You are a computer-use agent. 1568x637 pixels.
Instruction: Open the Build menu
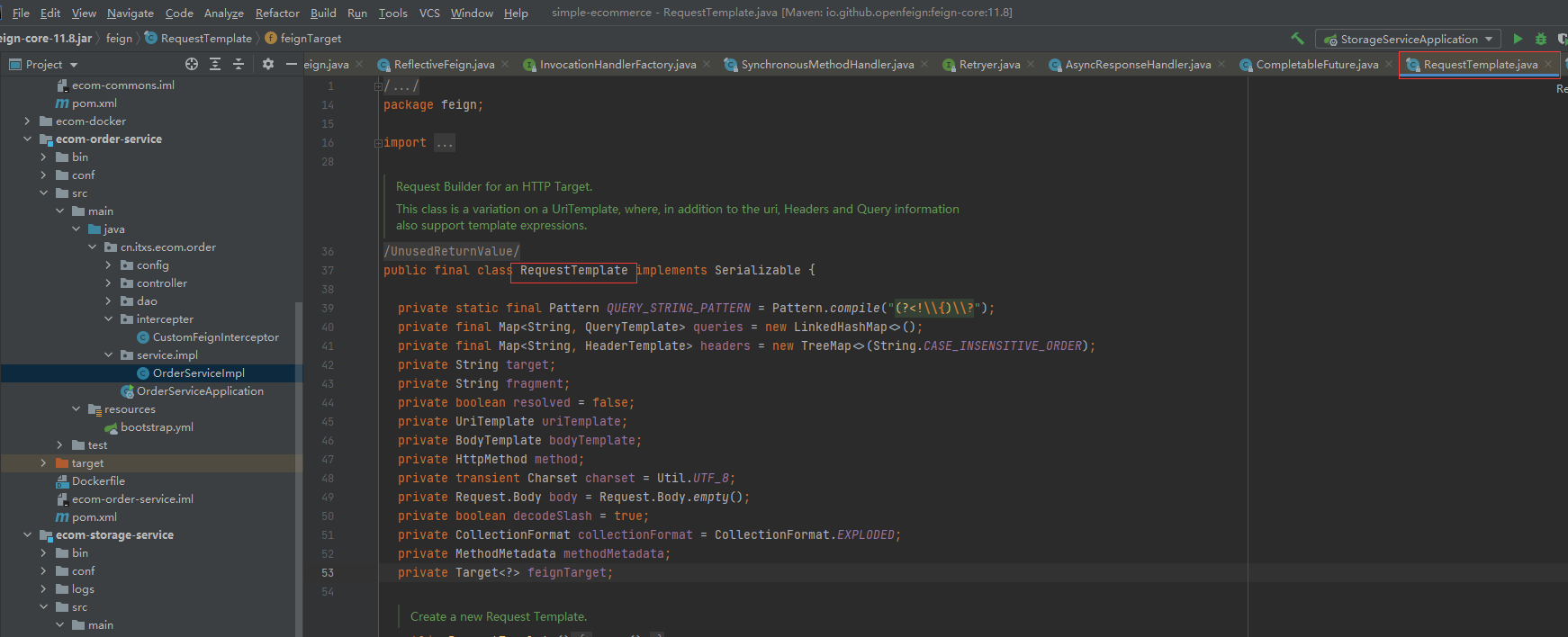pos(323,13)
